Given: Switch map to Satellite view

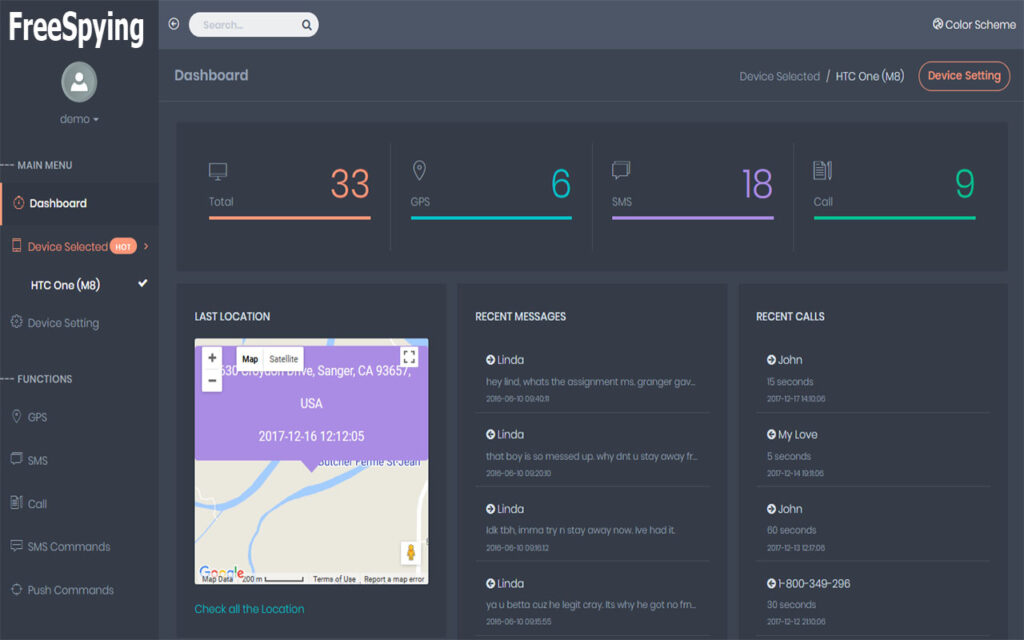Looking at the screenshot, I should (284, 359).
